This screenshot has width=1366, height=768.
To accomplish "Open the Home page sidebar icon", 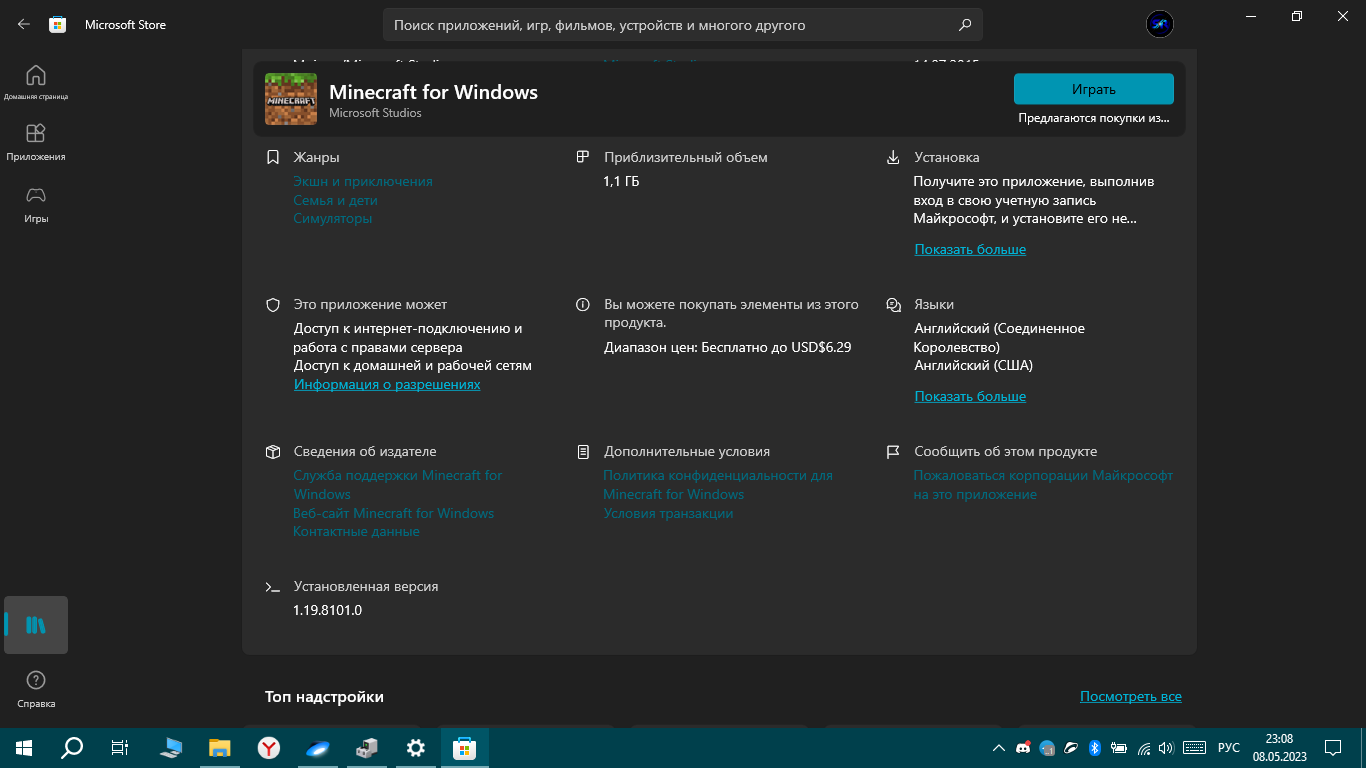I will [x=36, y=82].
